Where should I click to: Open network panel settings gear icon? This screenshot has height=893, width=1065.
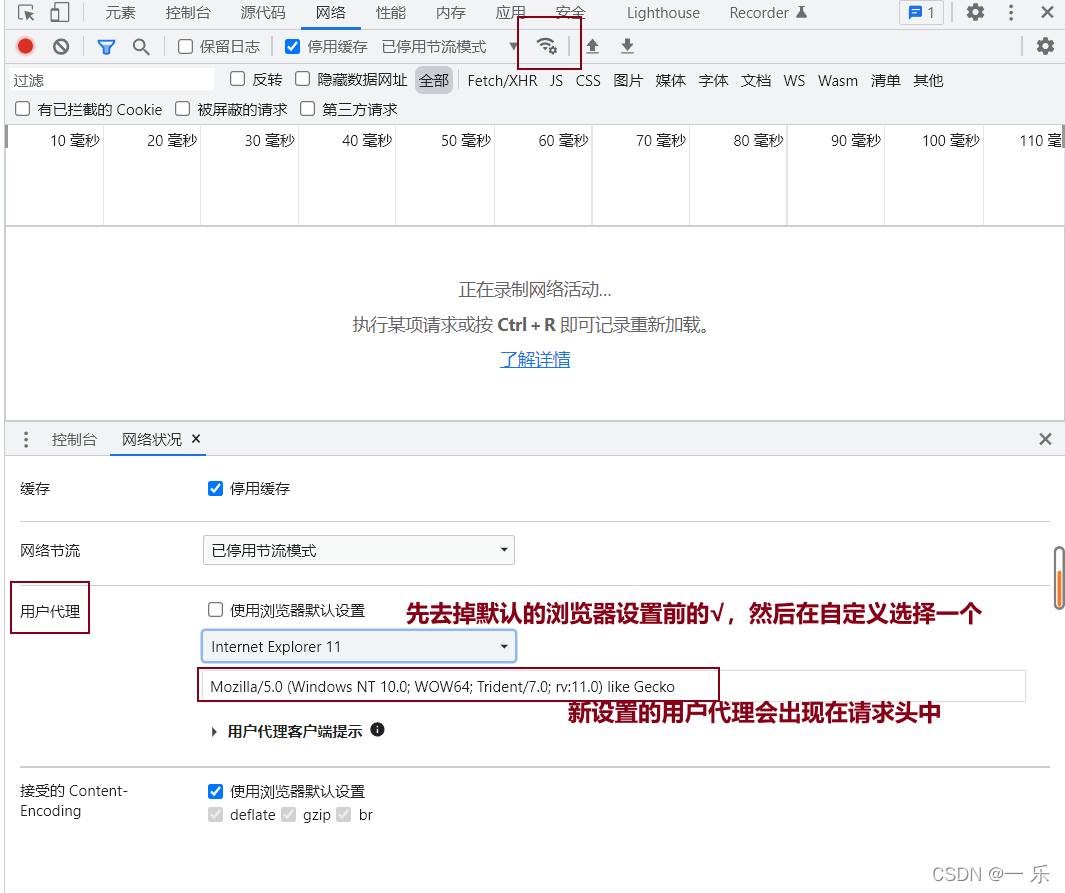click(1045, 46)
